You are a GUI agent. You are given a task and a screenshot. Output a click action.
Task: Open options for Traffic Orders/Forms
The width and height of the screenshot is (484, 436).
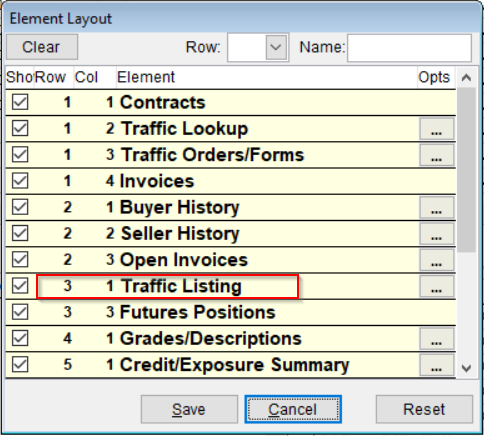(437, 155)
